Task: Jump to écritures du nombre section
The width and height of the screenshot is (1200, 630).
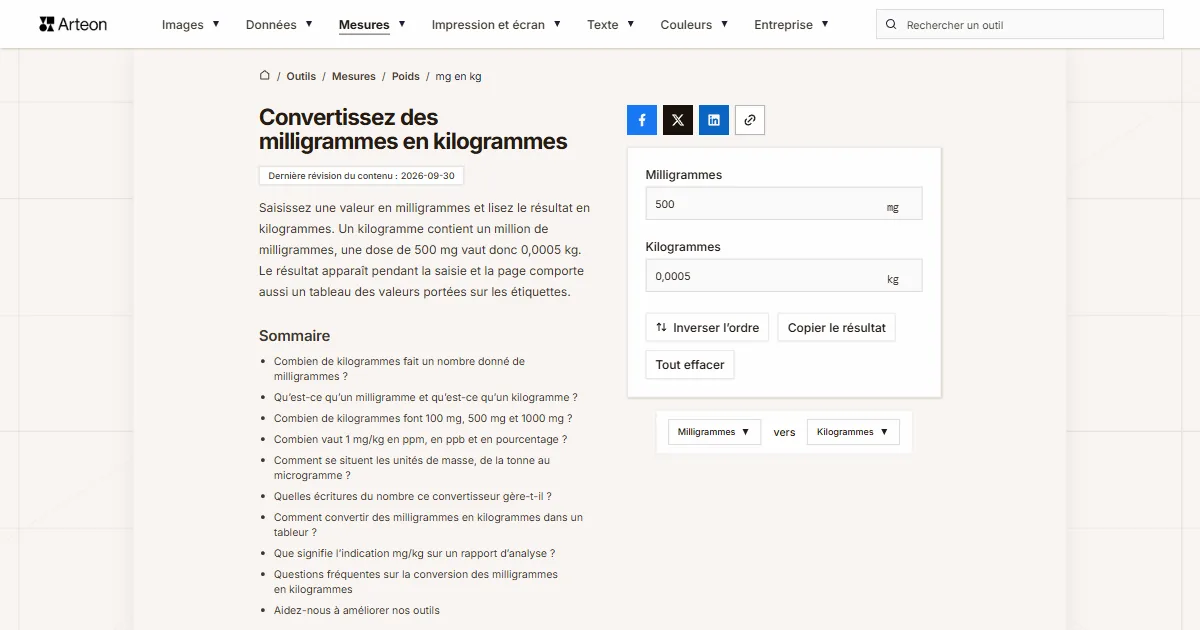Action: [413, 496]
